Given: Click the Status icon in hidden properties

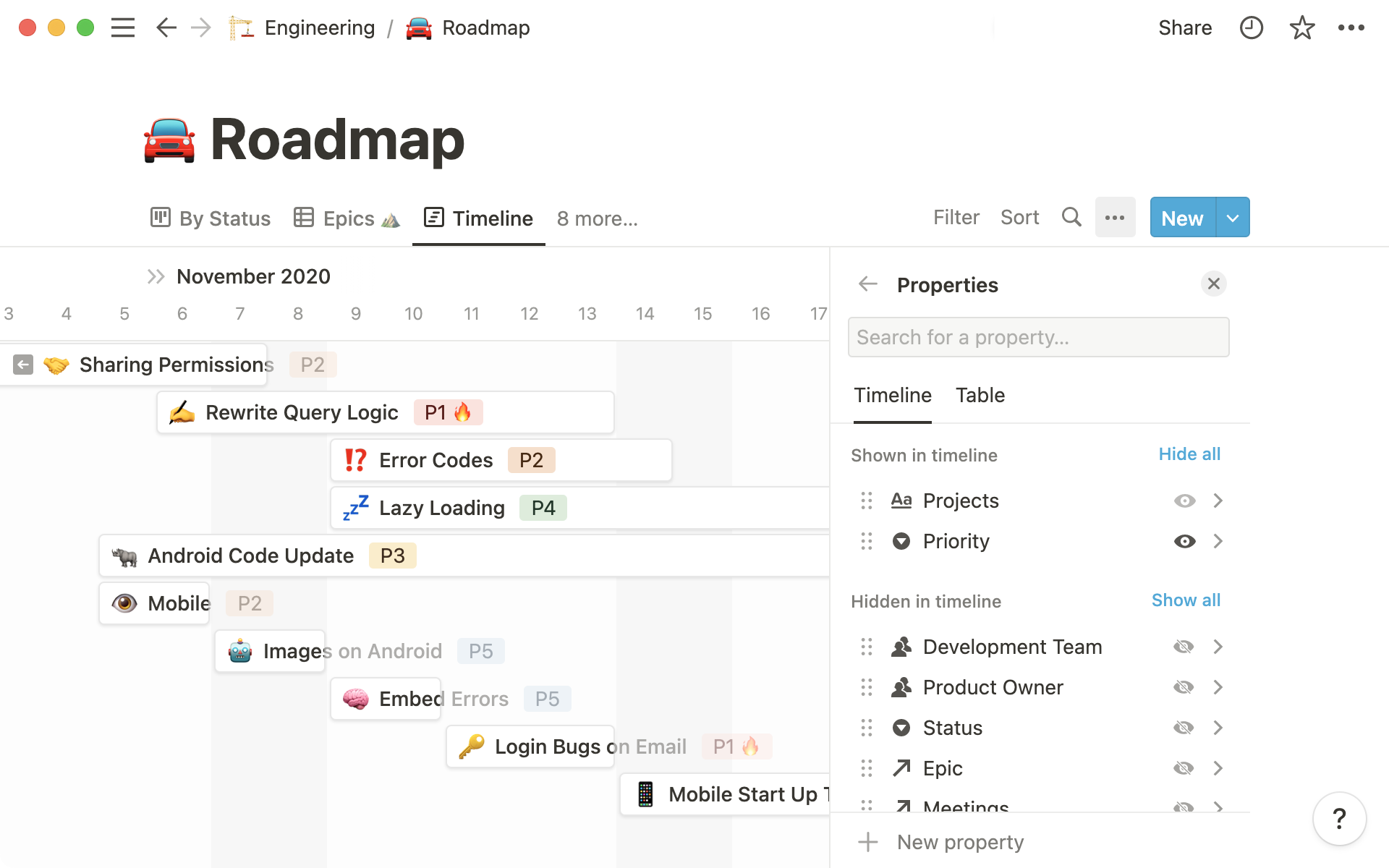Looking at the screenshot, I should [902, 727].
